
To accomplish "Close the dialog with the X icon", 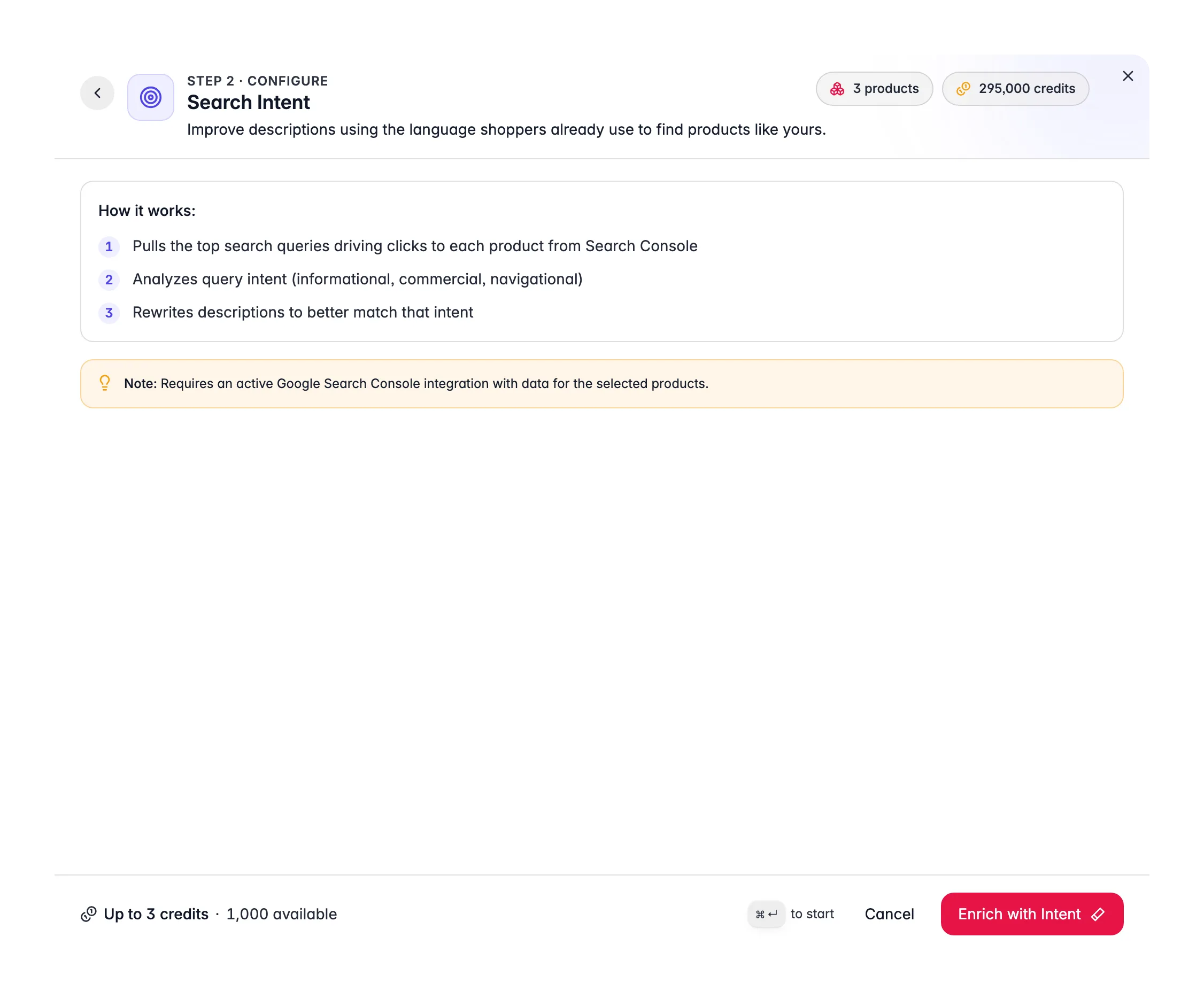I will [x=1128, y=76].
